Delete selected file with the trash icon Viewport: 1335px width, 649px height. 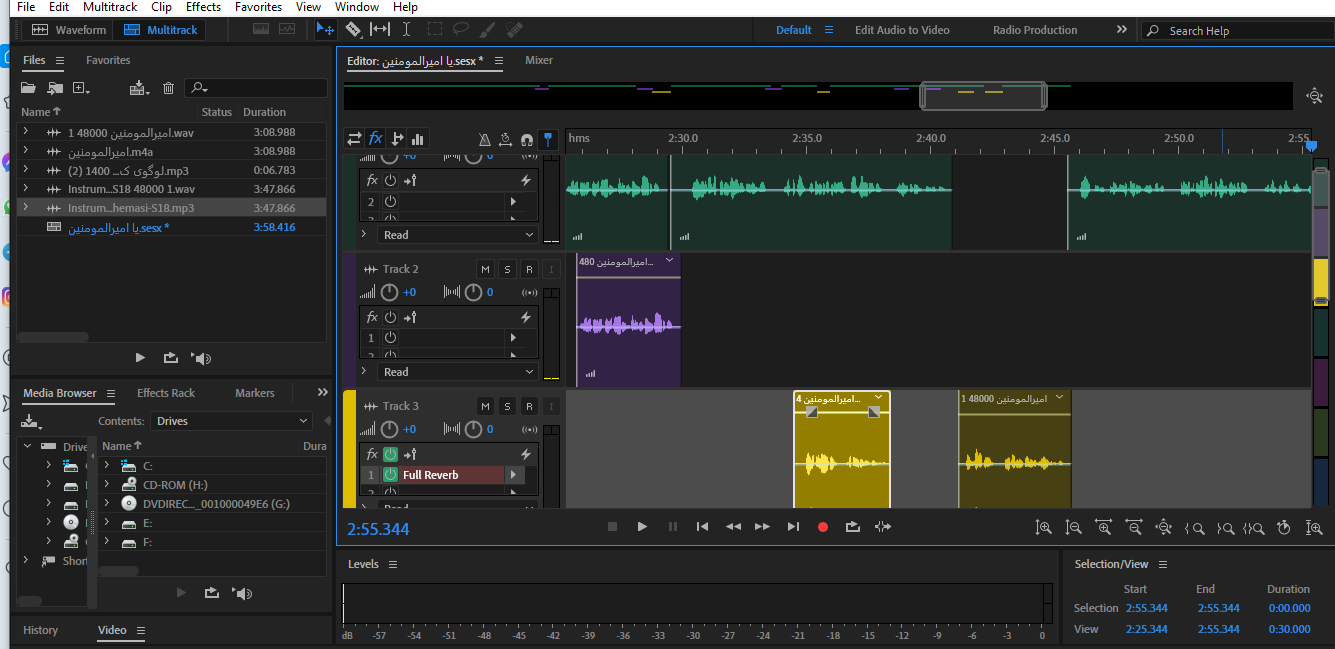click(168, 88)
